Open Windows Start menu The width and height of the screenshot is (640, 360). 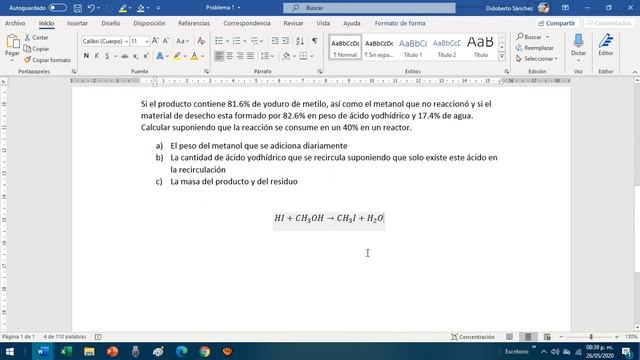(x=10, y=351)
